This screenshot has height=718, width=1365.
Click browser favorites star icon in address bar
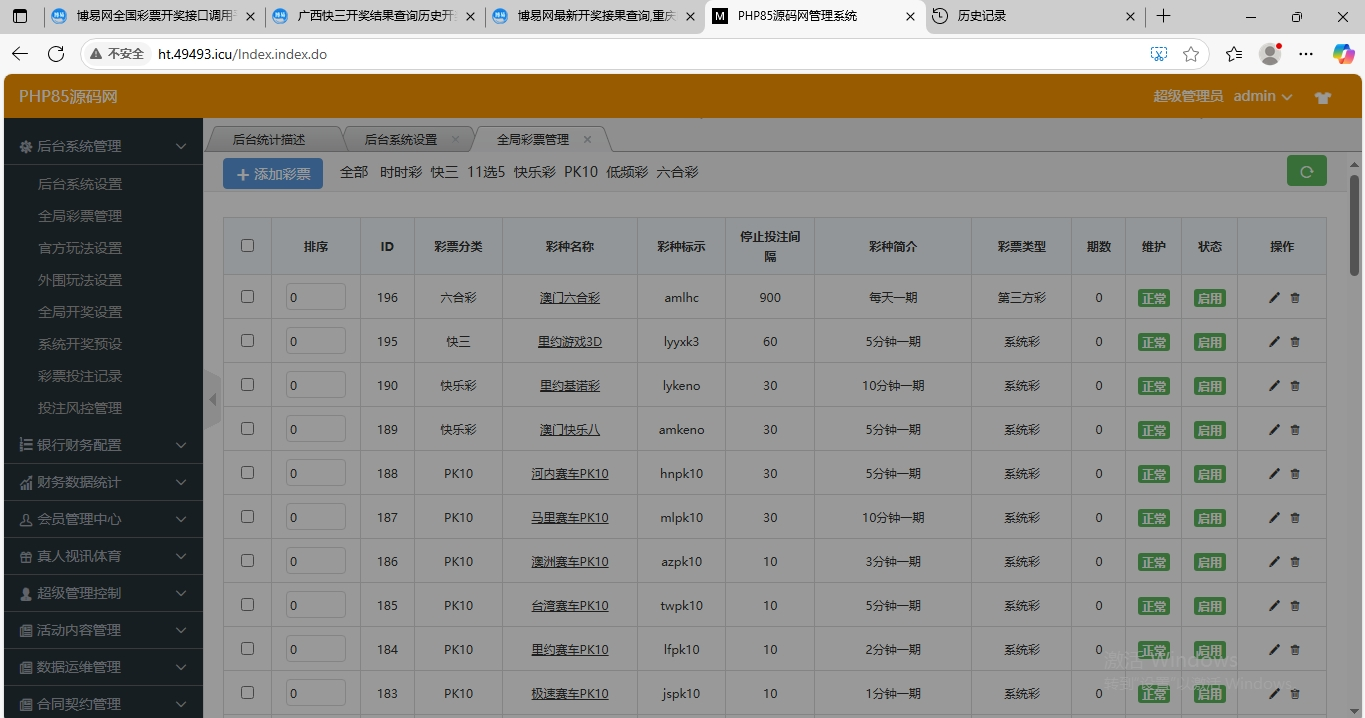tap(1191, 54)
